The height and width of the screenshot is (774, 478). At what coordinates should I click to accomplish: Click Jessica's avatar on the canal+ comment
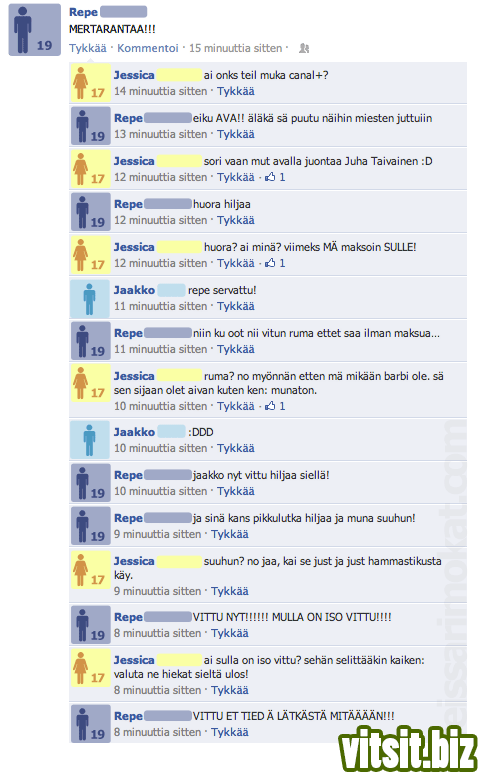click(90, 83)
